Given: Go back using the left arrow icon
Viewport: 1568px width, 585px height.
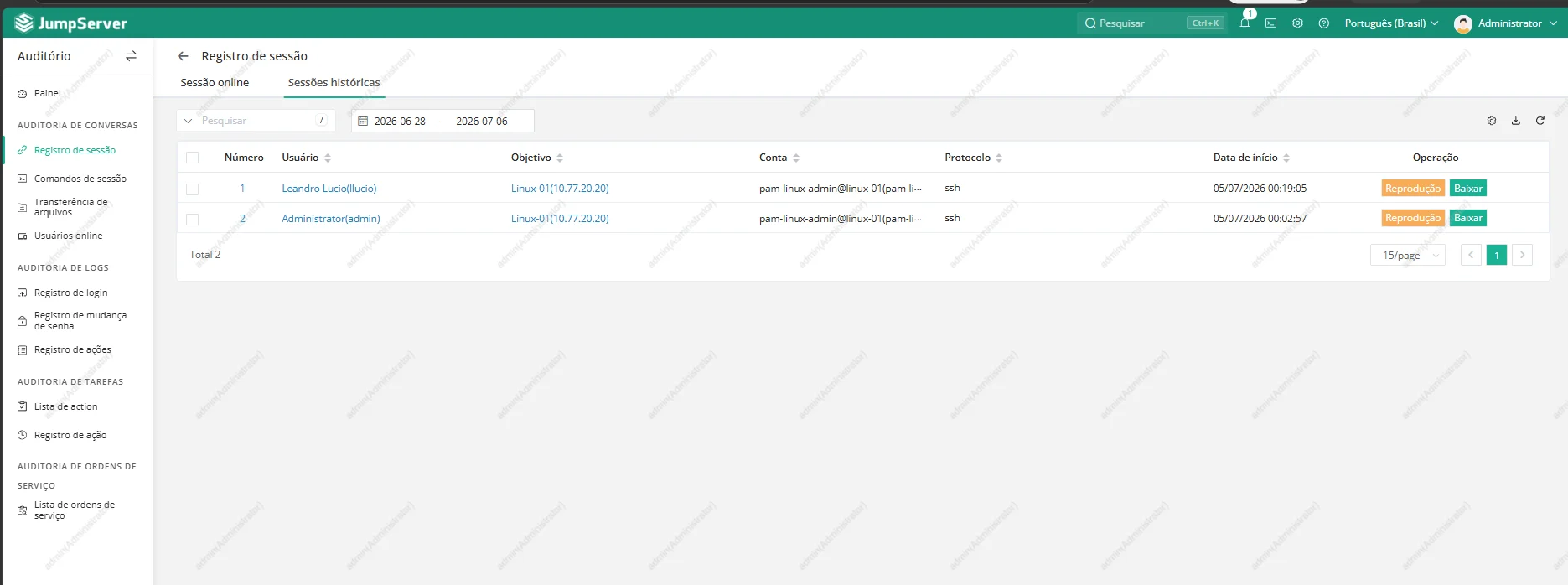Looking at the screenshot, I should (x=183, y=56).
